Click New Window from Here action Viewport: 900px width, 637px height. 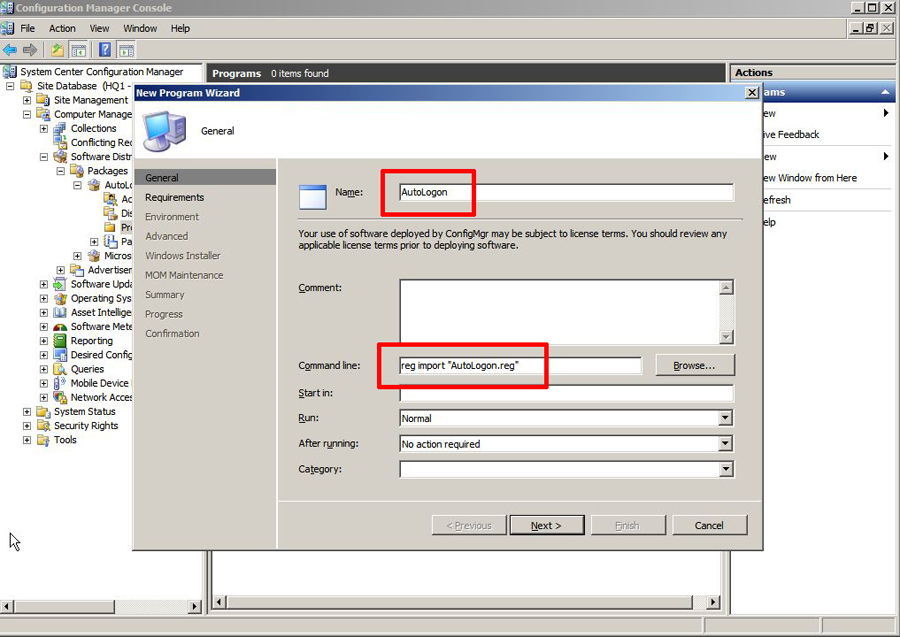click(810, 178)
